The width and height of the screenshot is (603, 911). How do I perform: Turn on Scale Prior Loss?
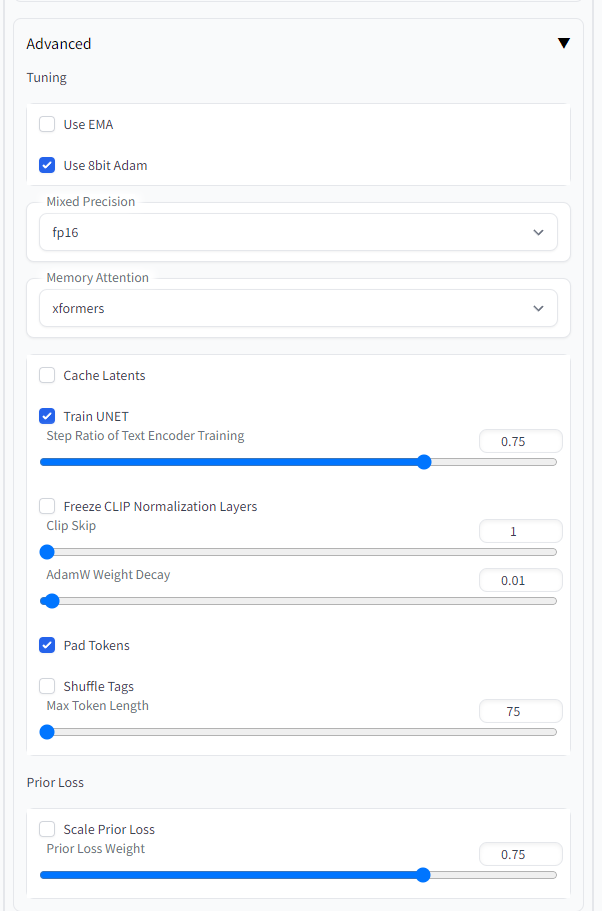pos(47,829)
